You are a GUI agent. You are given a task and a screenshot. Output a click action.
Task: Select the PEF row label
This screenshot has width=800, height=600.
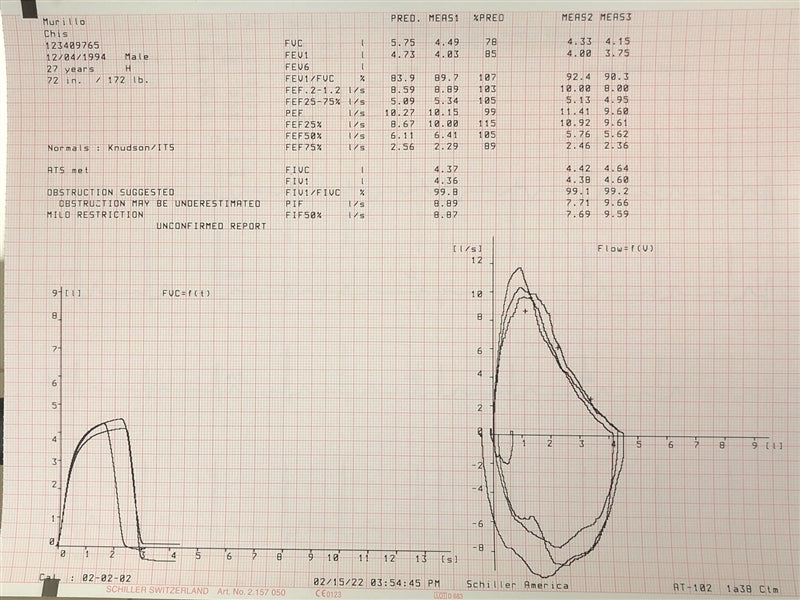click(x=294, y=113)
